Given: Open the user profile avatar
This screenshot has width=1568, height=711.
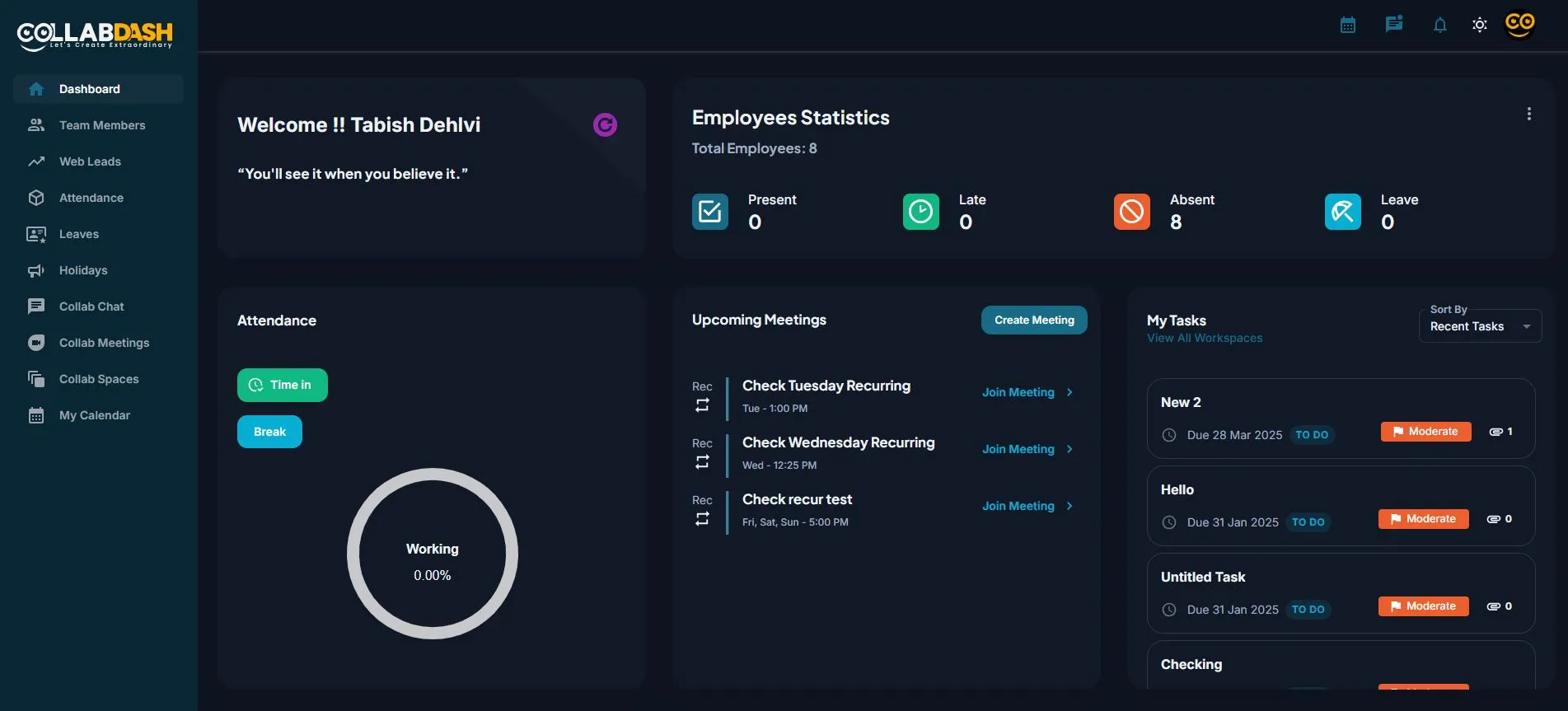Looking at the screenshot, I should coord(1520,24).
